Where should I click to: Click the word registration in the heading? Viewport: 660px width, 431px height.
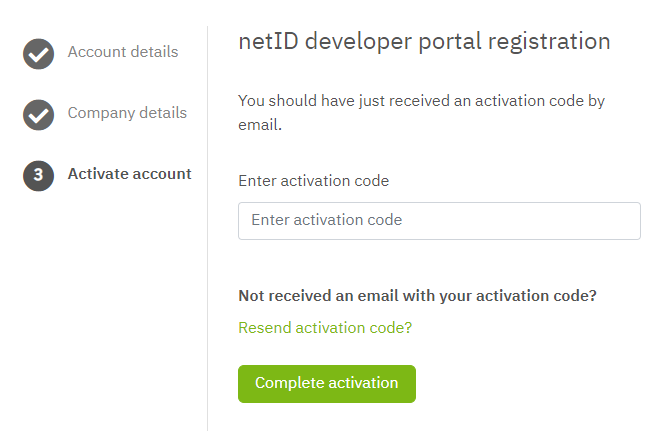coord(549,43)
